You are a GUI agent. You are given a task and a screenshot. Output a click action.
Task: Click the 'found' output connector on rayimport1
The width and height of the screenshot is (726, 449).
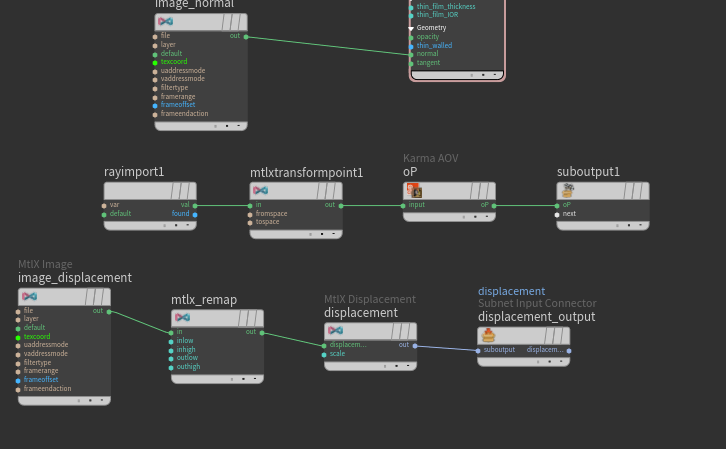(195, 215)
